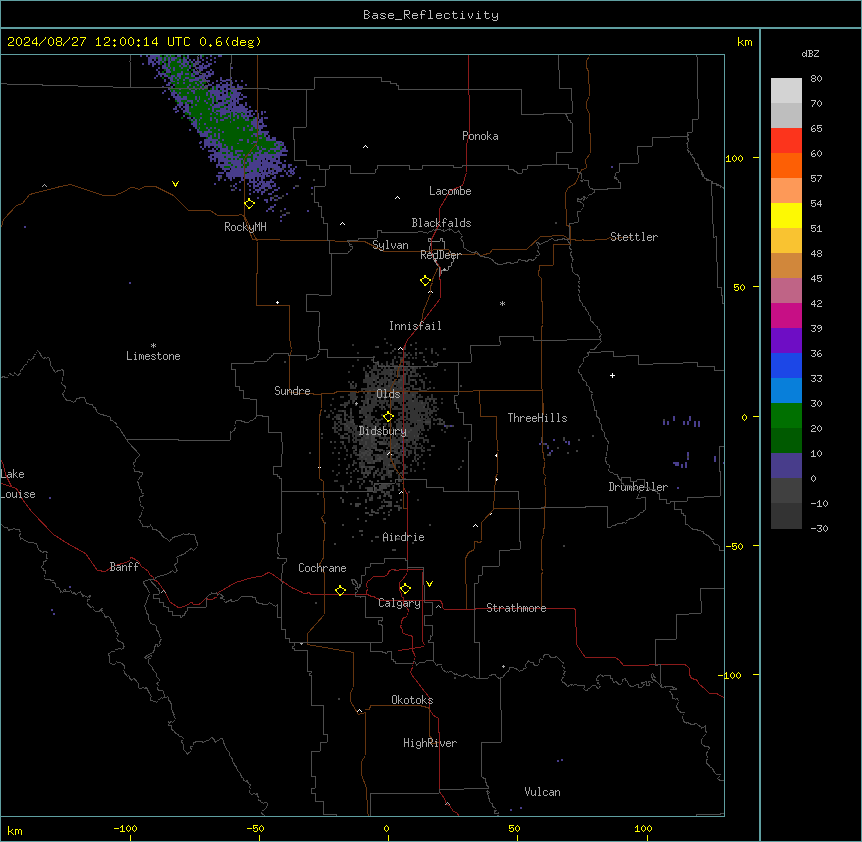Select the purple 10 dBZ legend color
Screen dimensions: 862x842
[786, 466]
